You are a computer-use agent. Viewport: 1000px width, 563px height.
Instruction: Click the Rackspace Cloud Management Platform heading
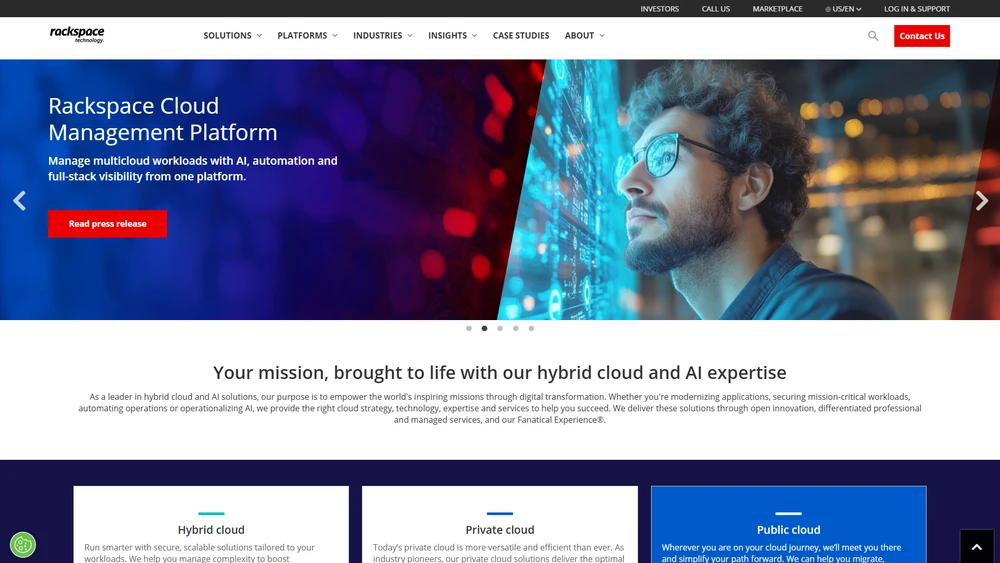coord(163,119)
